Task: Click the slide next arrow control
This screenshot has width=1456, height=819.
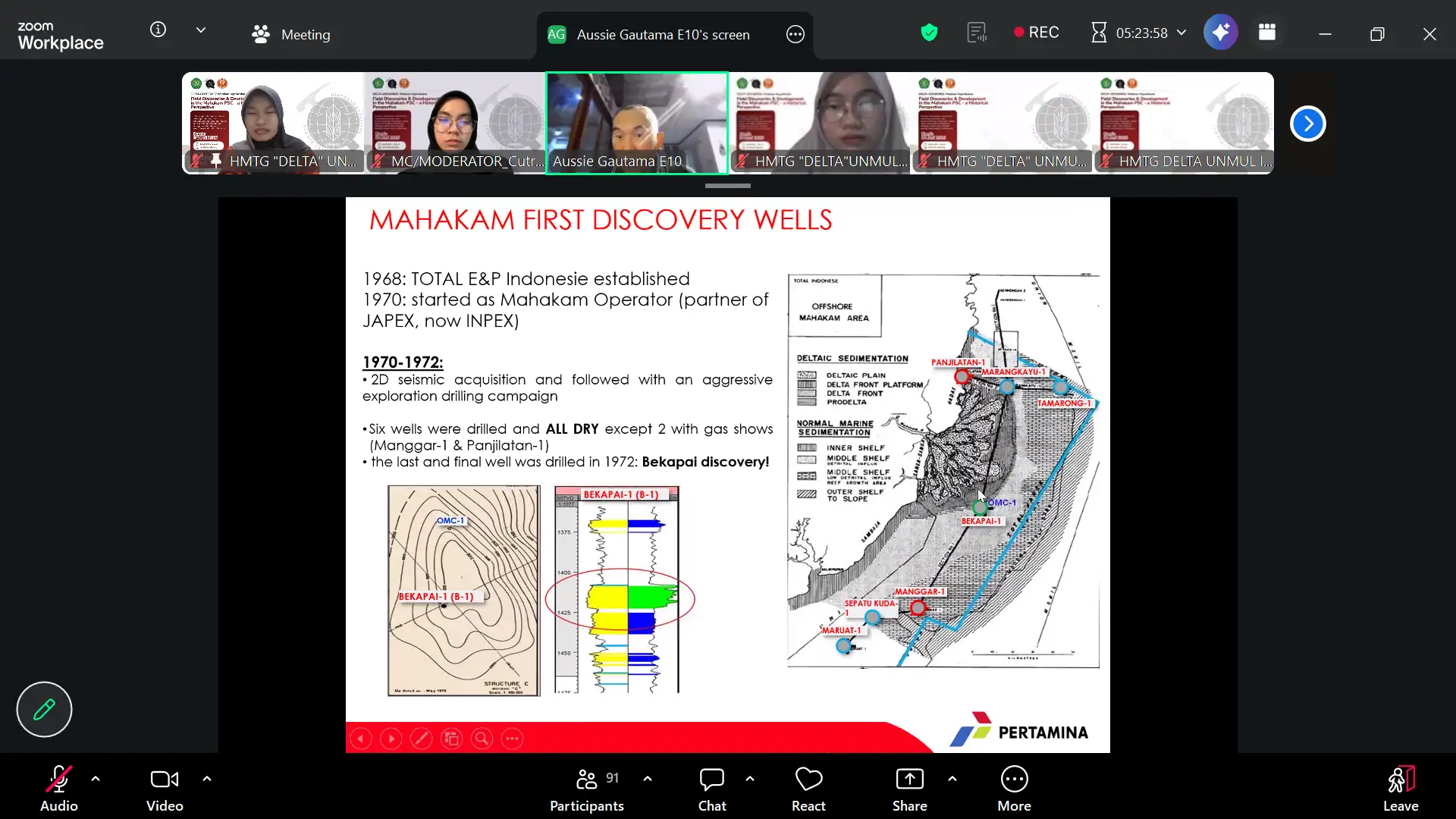Action: [391, 739]
